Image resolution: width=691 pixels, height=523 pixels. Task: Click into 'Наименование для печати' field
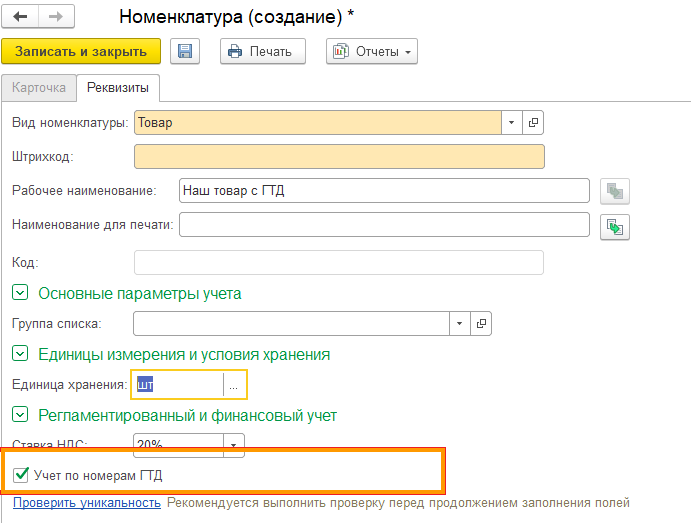pos(384,225)
